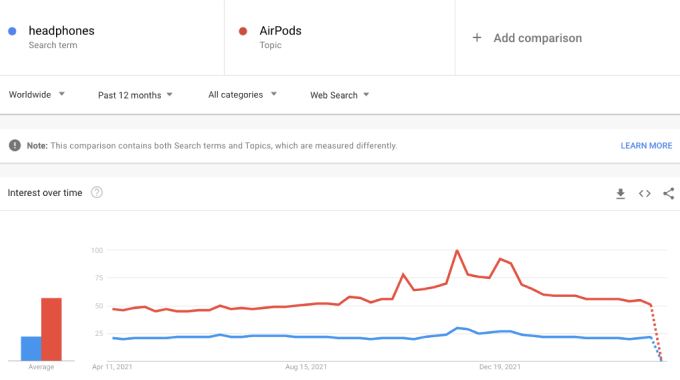The image size is (680, 380).
Task: Select the blue headphones color dot
Action: [x=12, y=31]
